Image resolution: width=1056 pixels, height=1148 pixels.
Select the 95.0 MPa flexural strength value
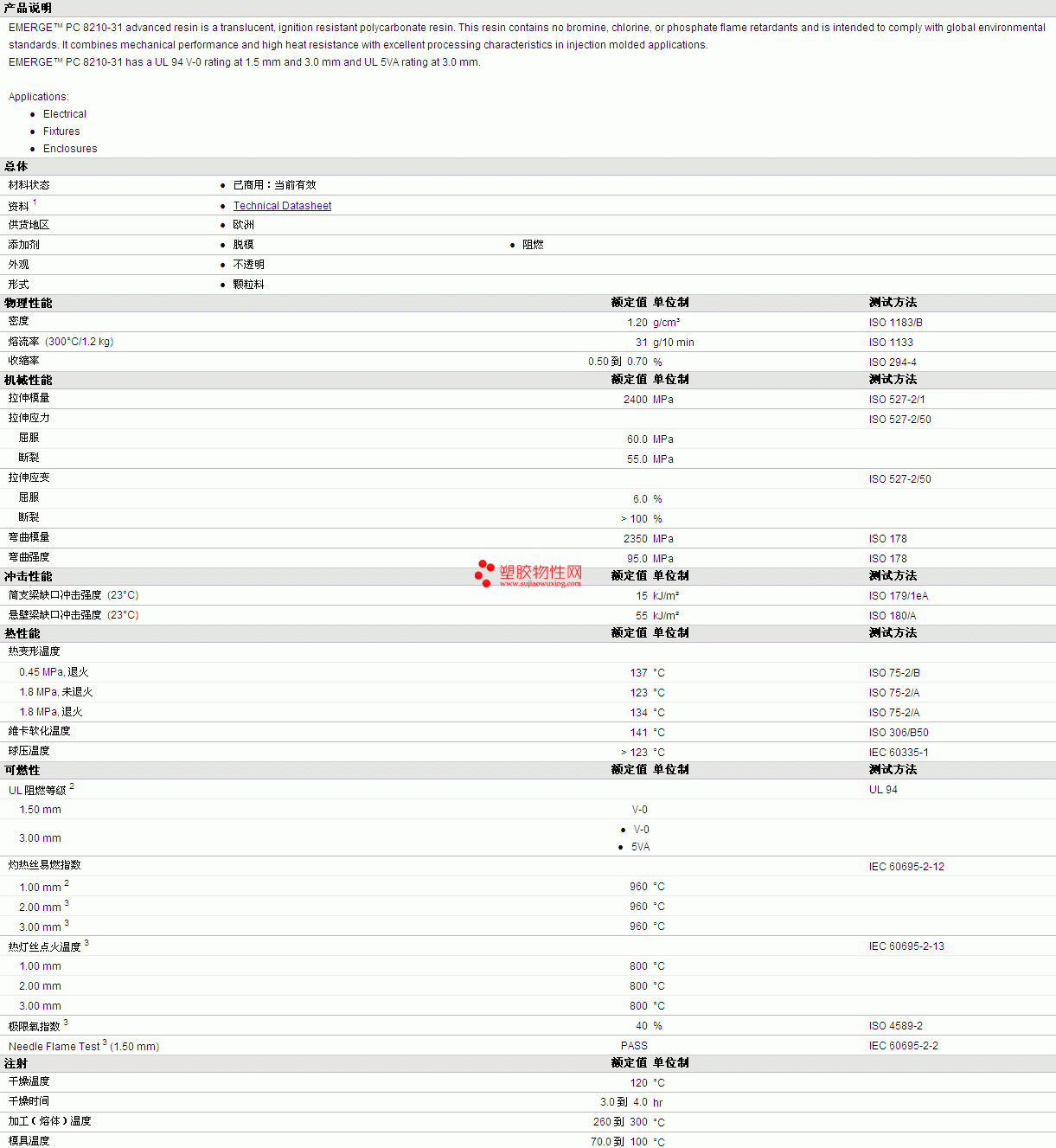650,559
